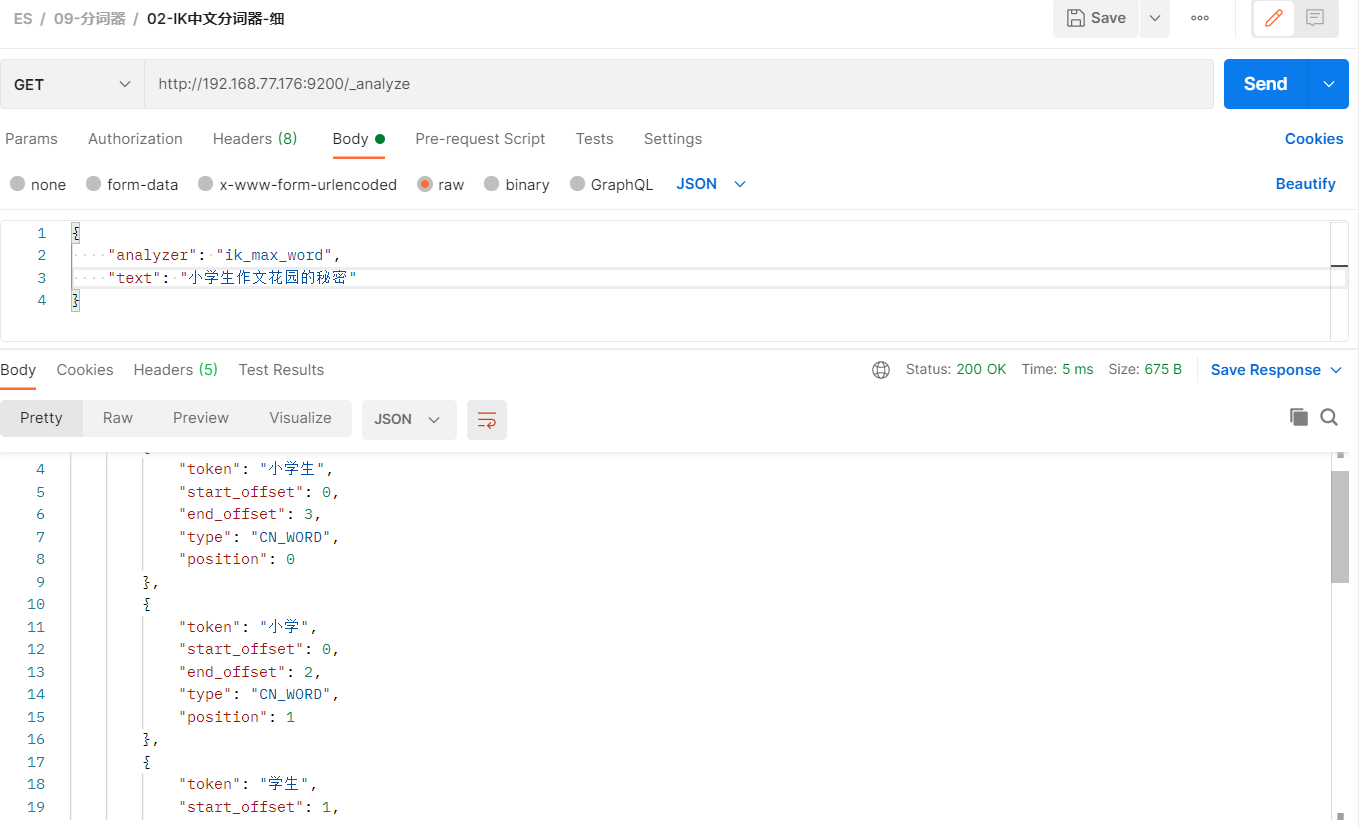Screen dimensions: 1364x829
Task: Click the "analyzer" line in request editor
Action: point(225,255)
